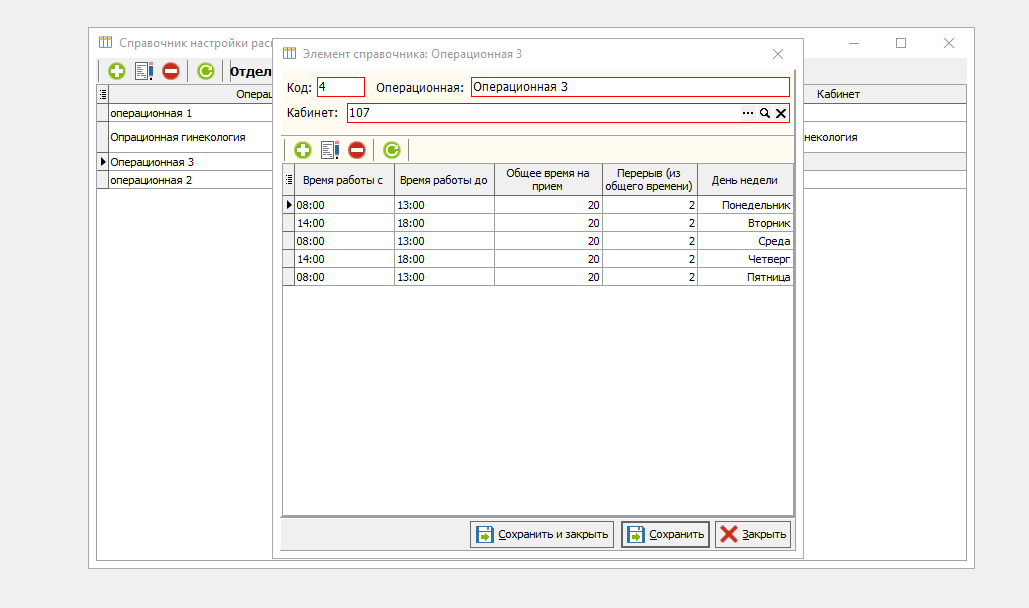The image size is (1029, 608).
Task: Click the edit record icon in dialog toolbar
Action: [x=330, y=150]
